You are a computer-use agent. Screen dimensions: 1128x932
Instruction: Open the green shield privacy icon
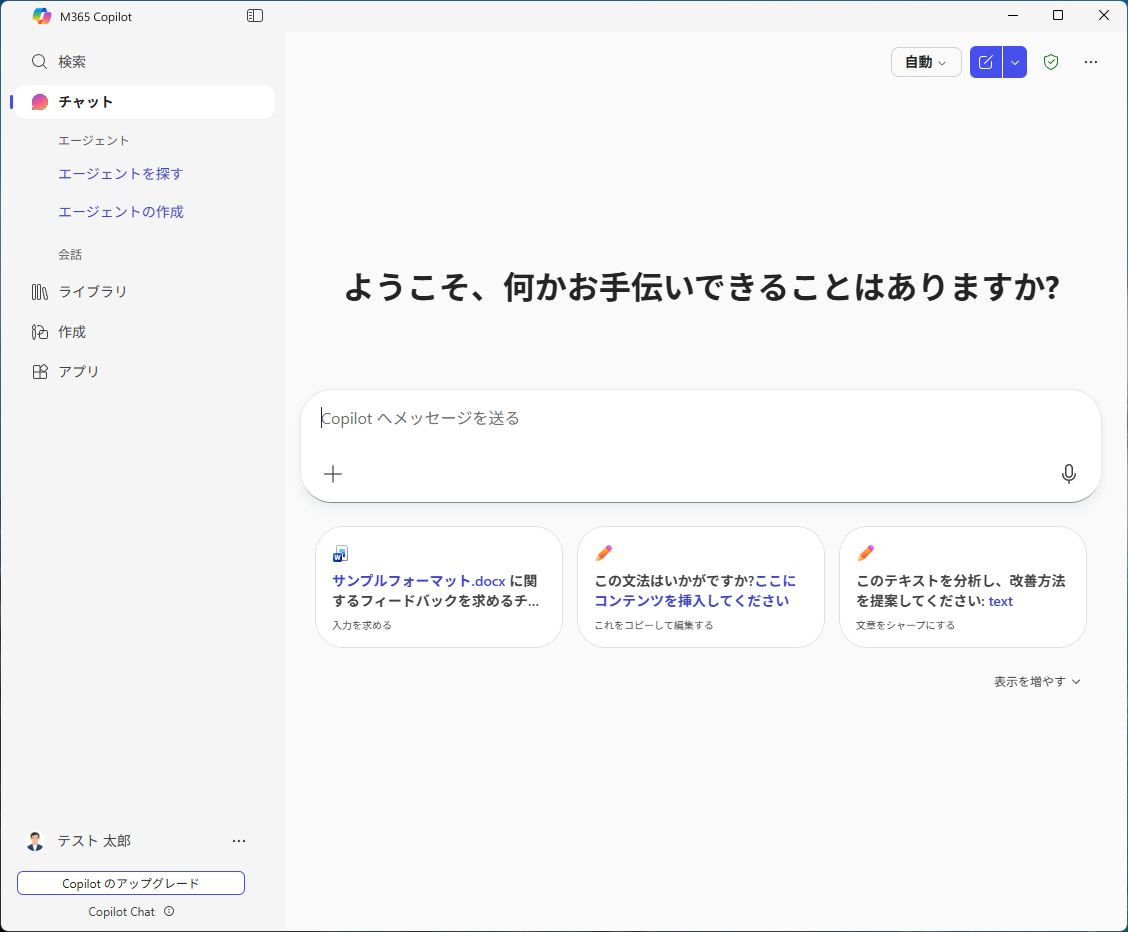(x=1051, y=61)
